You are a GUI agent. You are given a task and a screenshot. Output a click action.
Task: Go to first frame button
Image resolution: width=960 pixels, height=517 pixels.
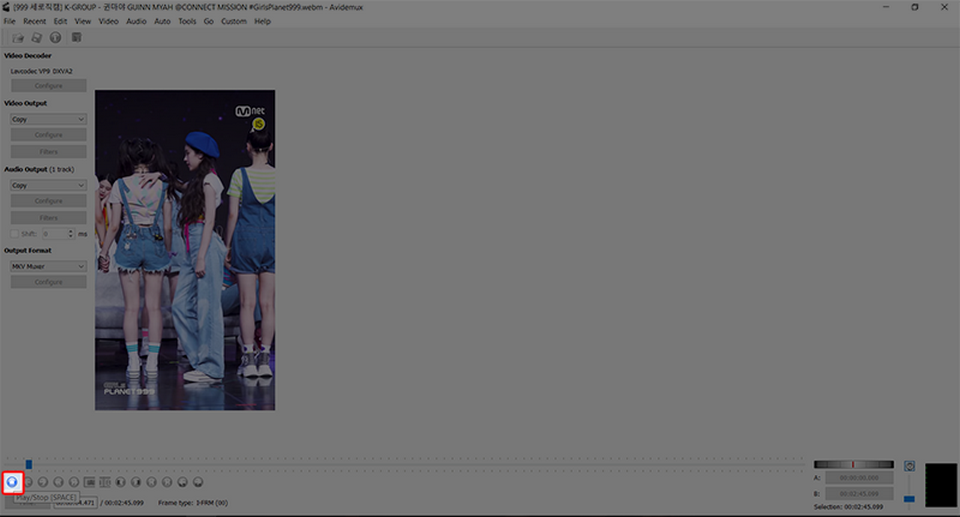click(x=152, y=482)
